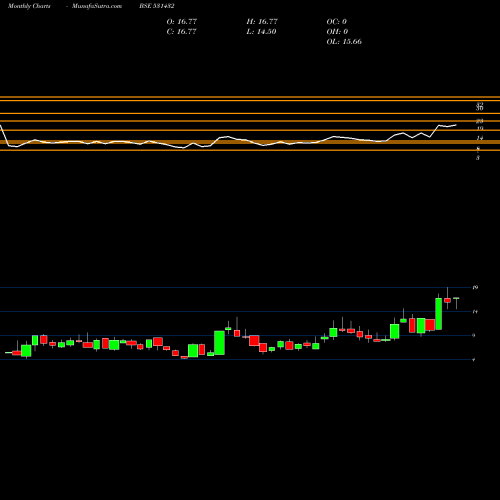500x500 pixels.
Task: Select the 'BSE 531482' ticker label
Action: [157, 6]
